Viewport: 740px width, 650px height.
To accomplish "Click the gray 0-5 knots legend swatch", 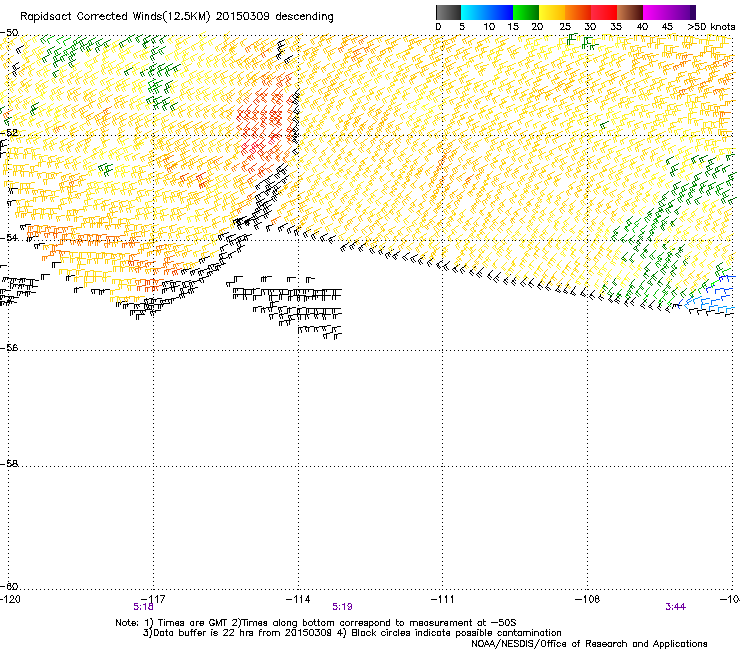I will [448, 12].
